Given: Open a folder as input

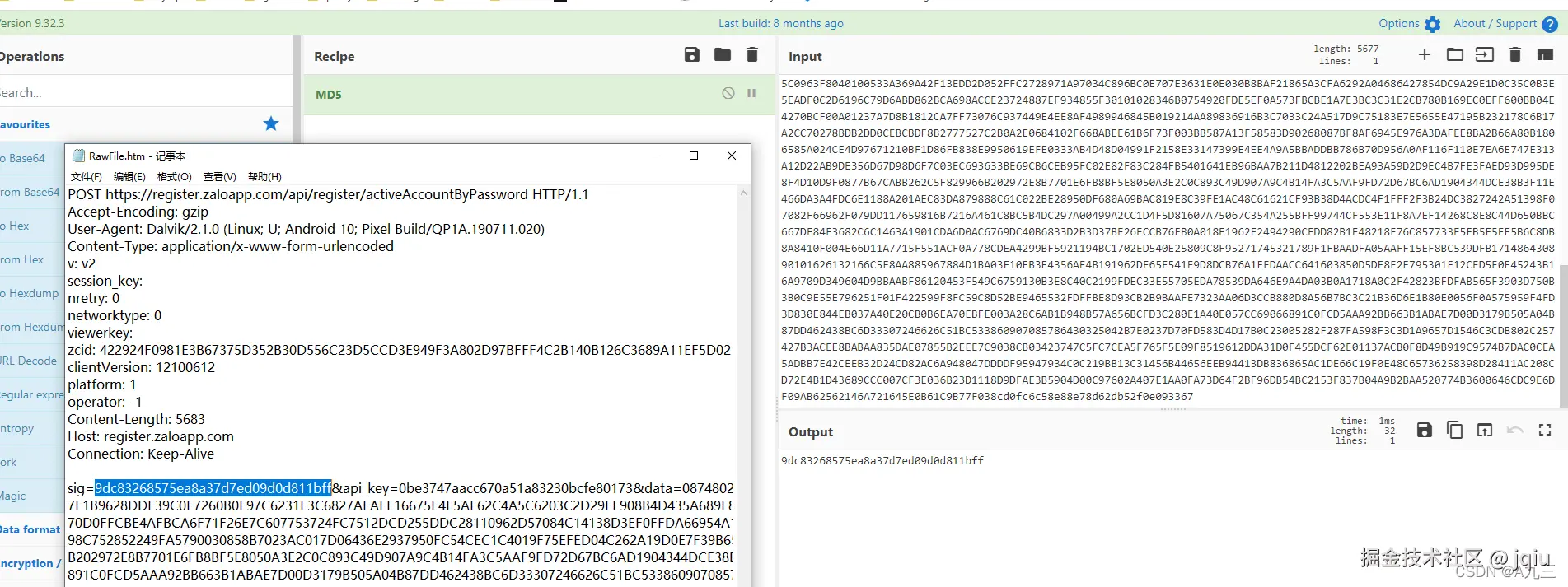Looking at the screenshot, I should (1455, 54).
